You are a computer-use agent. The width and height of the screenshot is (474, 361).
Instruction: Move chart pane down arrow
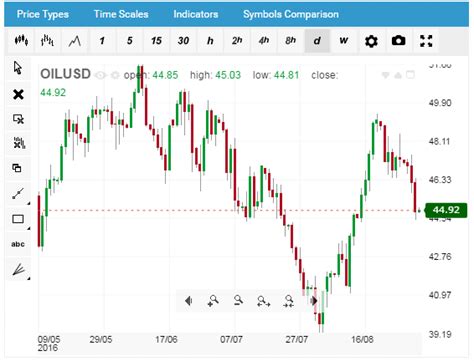click(x=385, y=75)
